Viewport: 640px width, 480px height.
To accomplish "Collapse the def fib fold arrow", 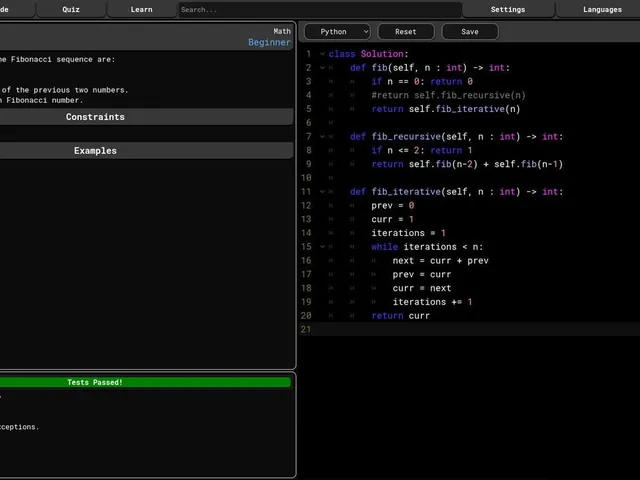I will click(x=322, y=68).
